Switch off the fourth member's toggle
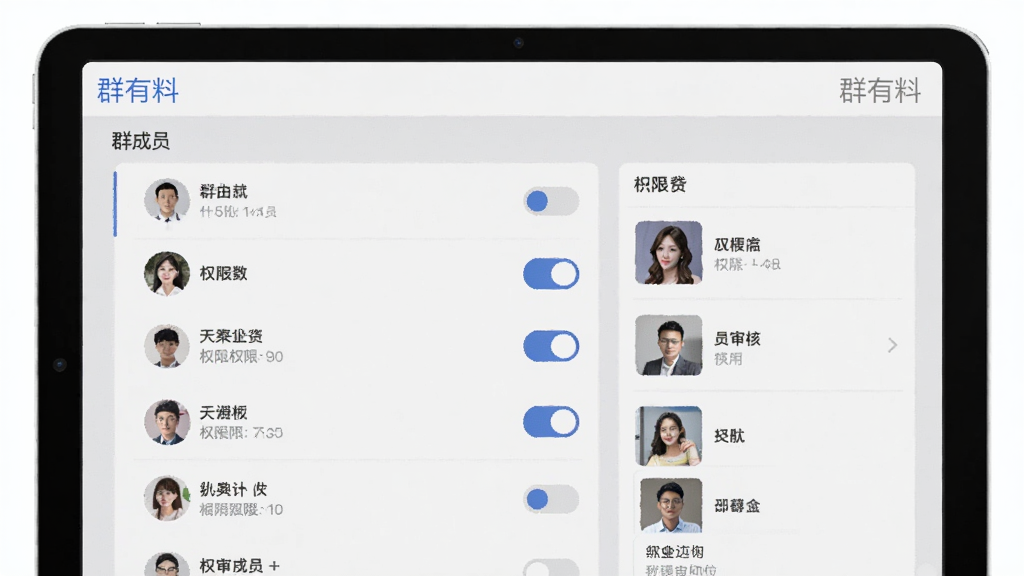Screen dimensions: 1024x576 pyautogui.click(x=551, y=422)
